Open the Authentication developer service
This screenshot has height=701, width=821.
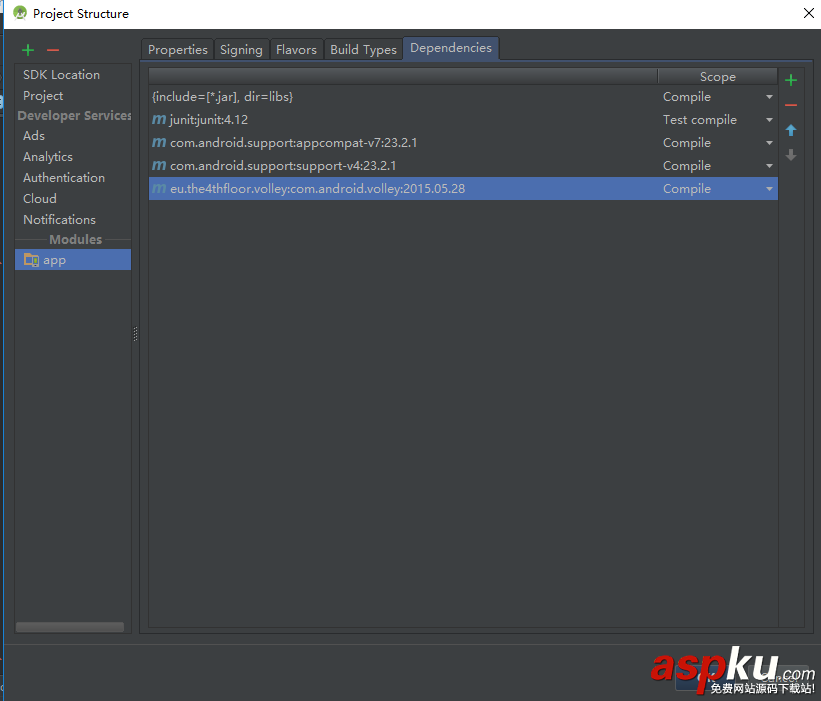tap(64, 178)
